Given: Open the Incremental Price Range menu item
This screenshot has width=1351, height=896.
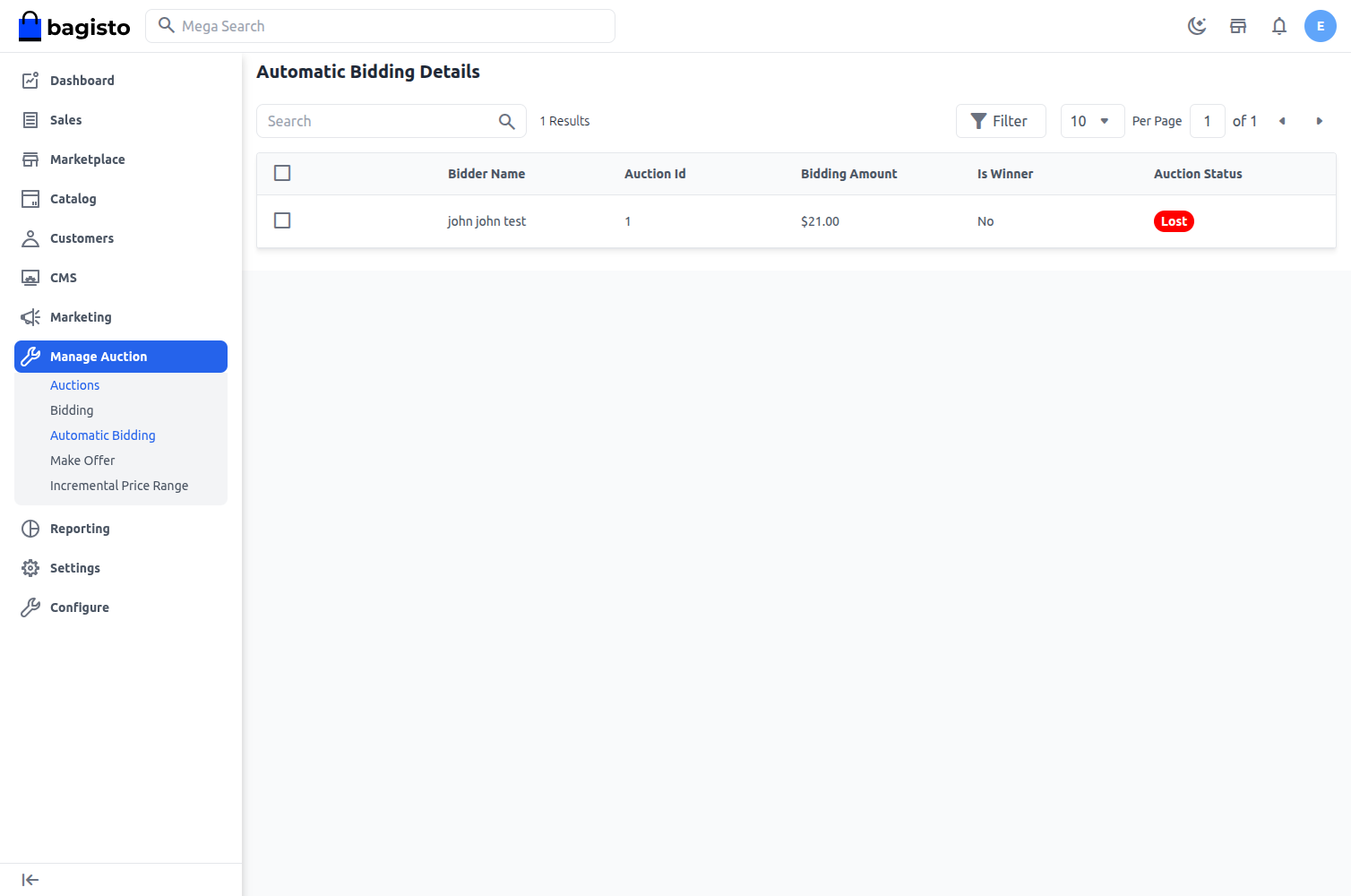Looking at the screenshot, I should [119, 485].
